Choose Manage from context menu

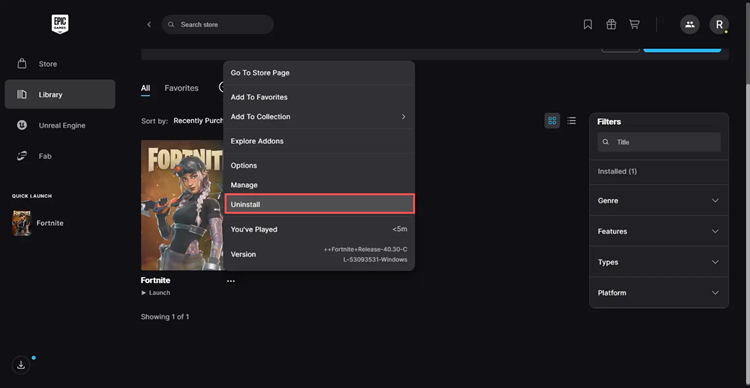click(319, 185)
